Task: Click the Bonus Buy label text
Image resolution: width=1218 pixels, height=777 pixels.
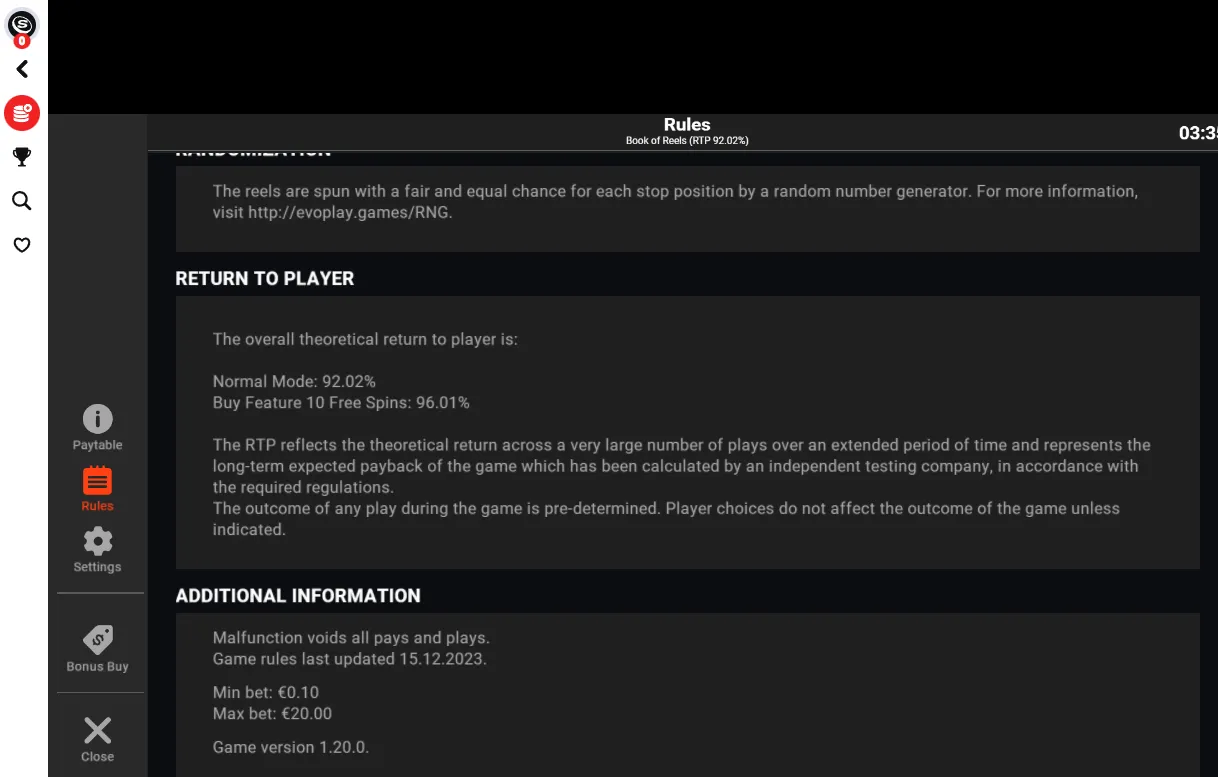Action: 97,667
